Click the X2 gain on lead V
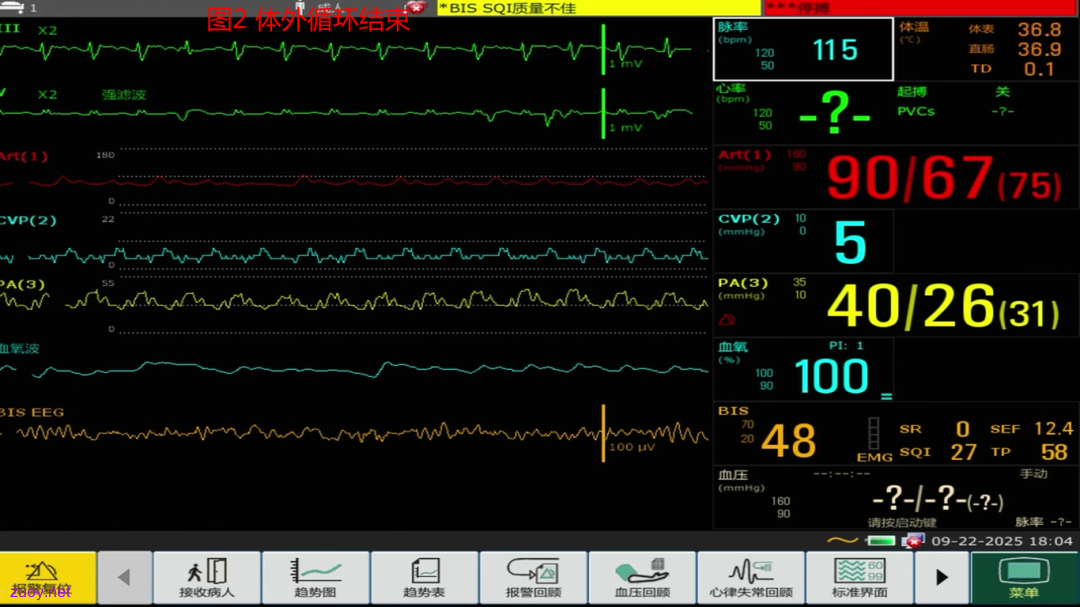 (x=48, y=94)
